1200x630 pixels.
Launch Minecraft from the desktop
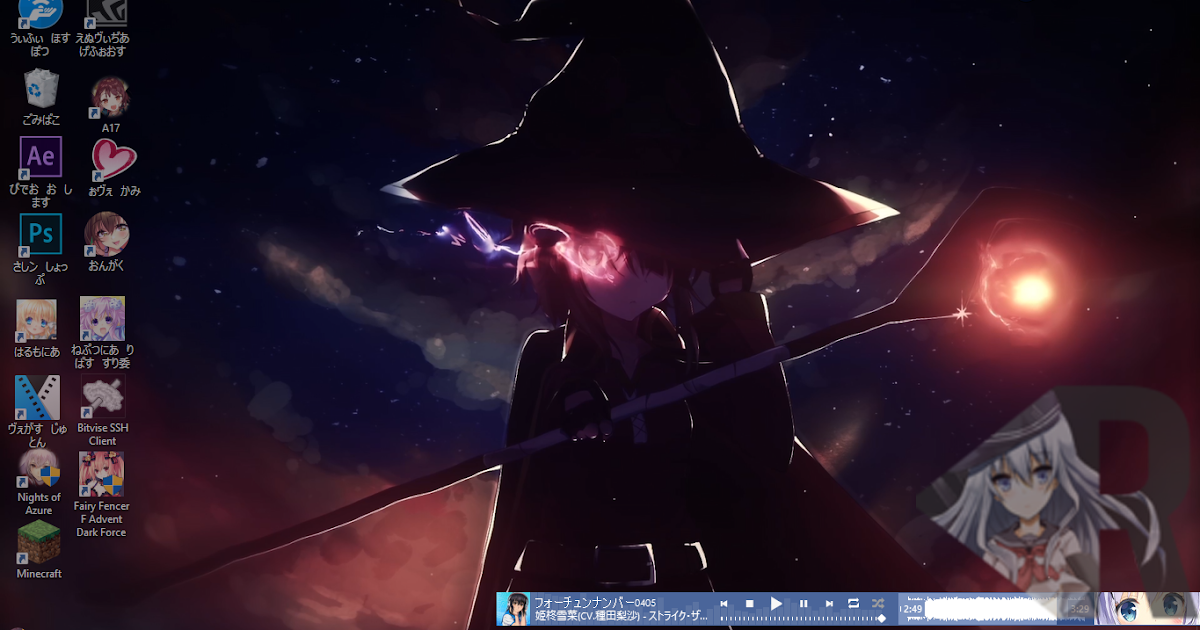tap(39, 543)
